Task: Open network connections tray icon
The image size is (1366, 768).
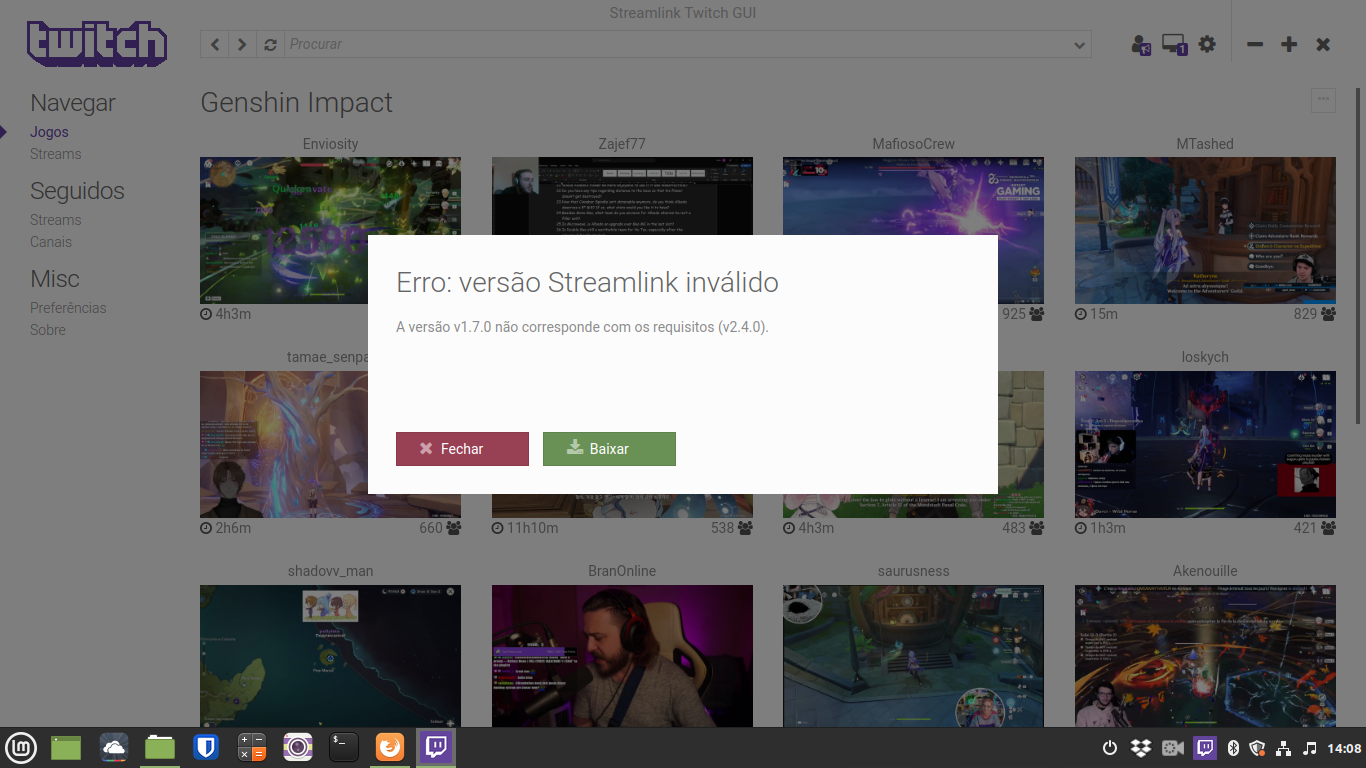Action: 1284,748
